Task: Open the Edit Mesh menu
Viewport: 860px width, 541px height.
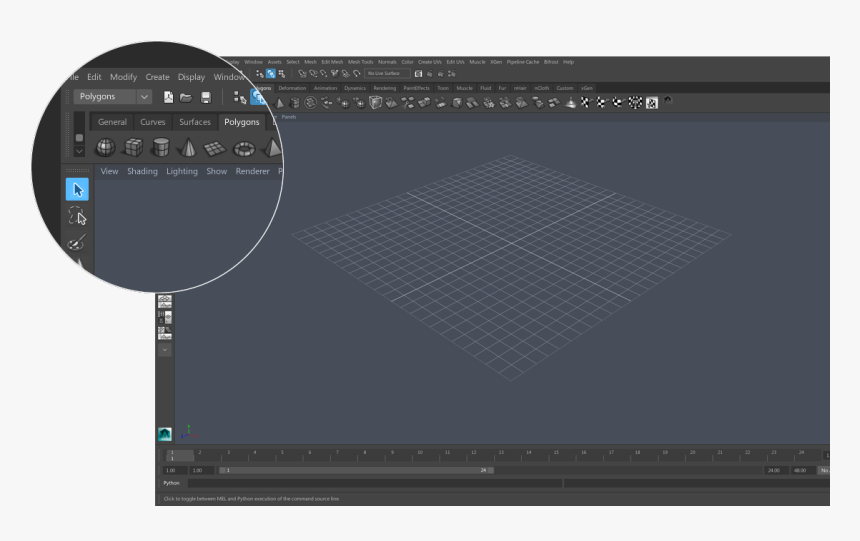Action: [332, 62]
